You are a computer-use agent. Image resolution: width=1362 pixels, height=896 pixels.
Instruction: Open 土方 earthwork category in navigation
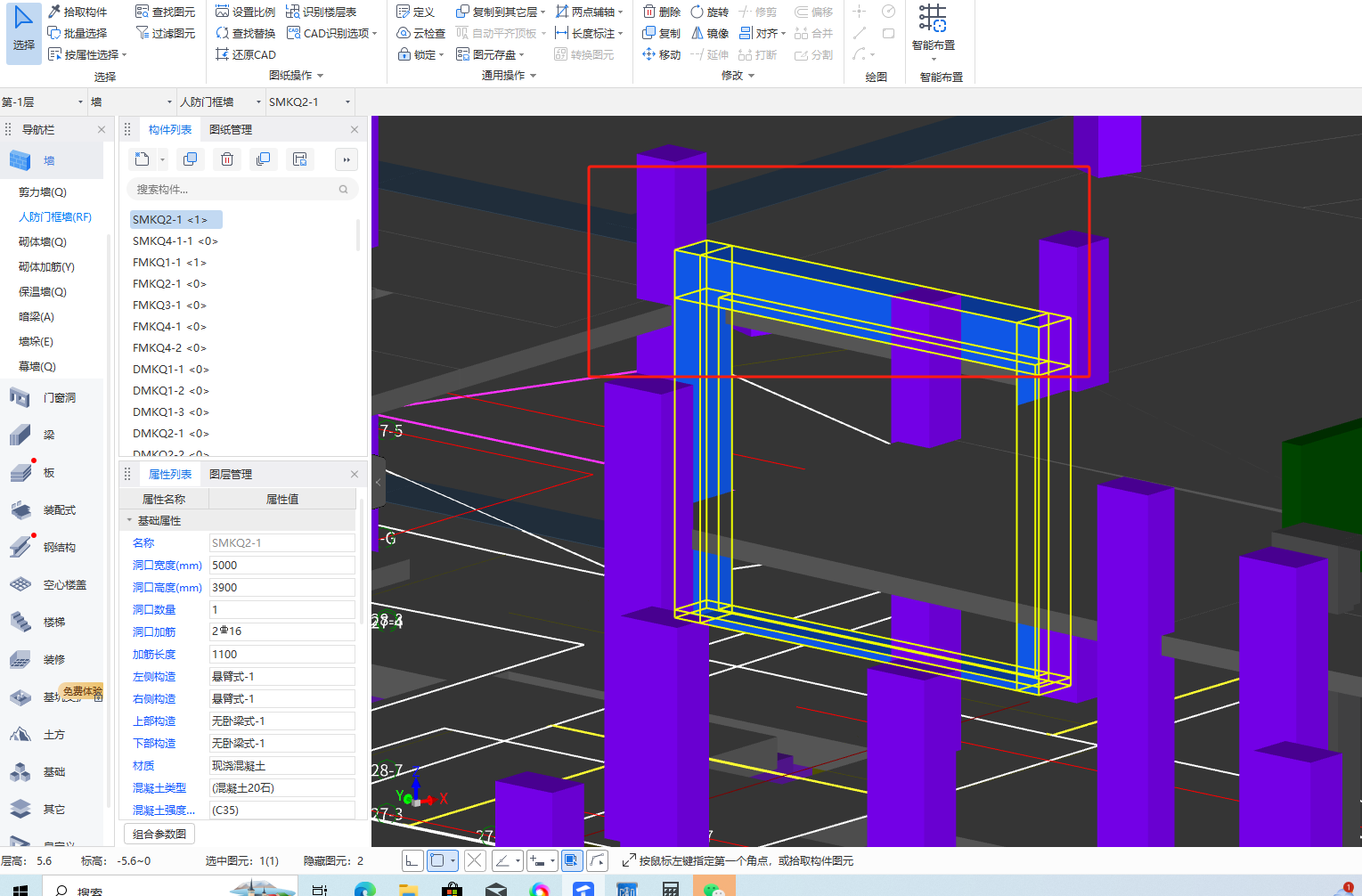(53, 734)
